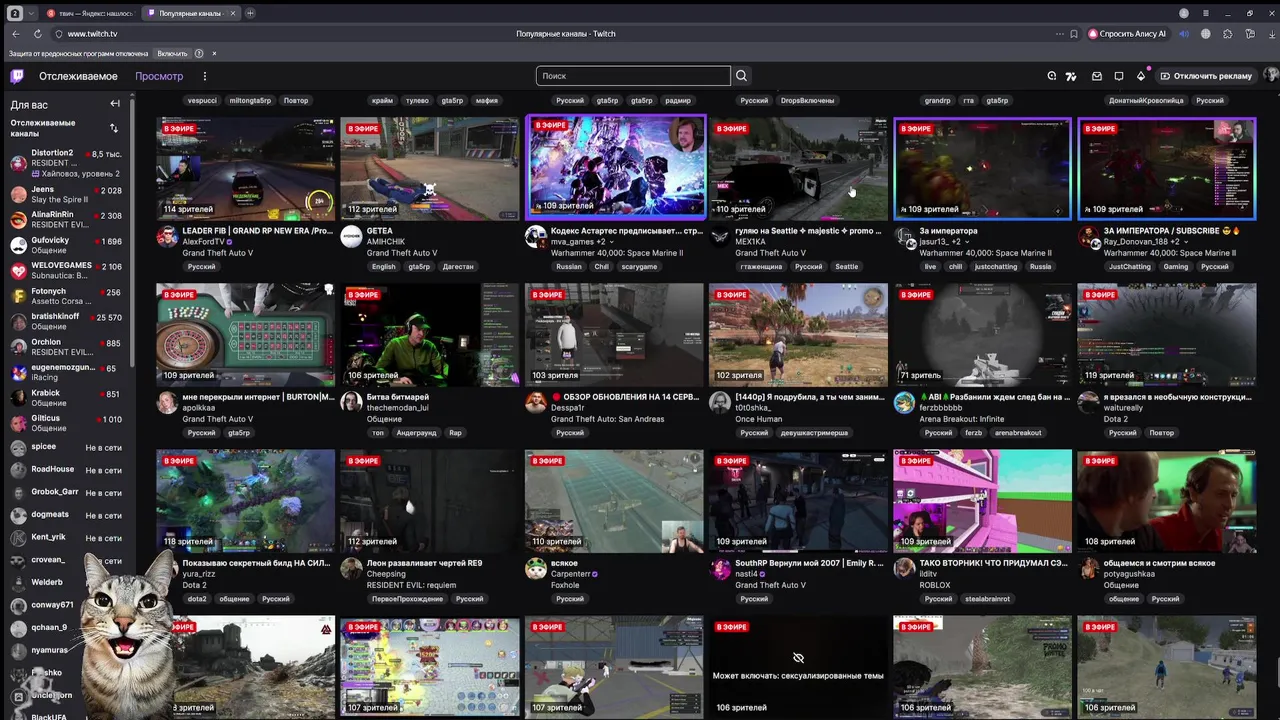
Task: Focus the Twitch Поиск search field
Action: [x=633, y=76]
